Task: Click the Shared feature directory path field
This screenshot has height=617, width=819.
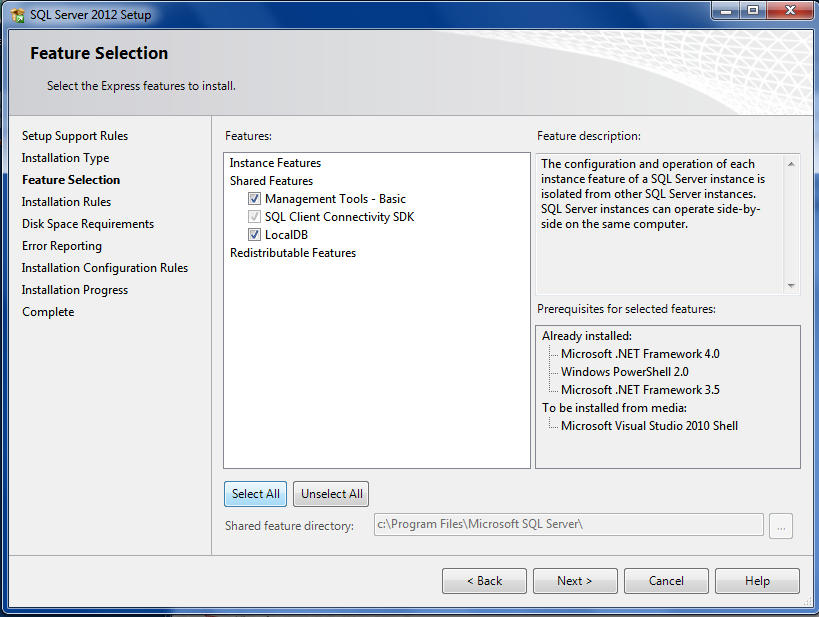Action: click(569, 525)
